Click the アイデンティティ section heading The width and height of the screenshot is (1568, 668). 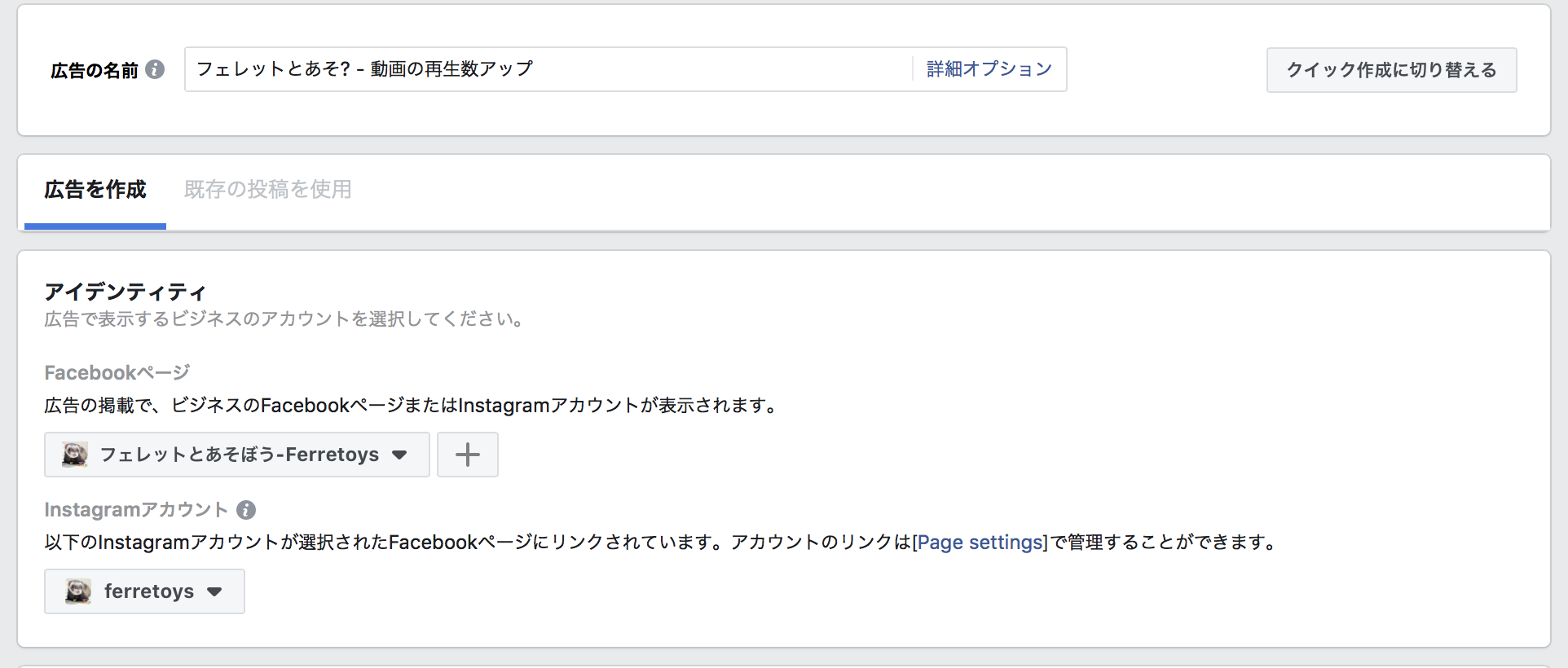pos(126,292)
